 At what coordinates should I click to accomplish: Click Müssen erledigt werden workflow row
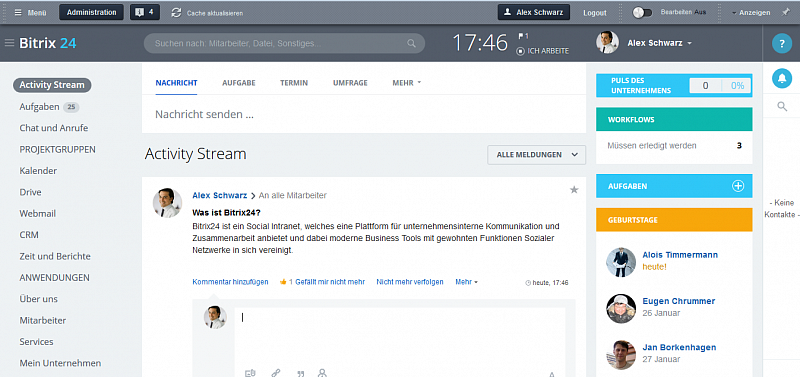click(674, 145)
